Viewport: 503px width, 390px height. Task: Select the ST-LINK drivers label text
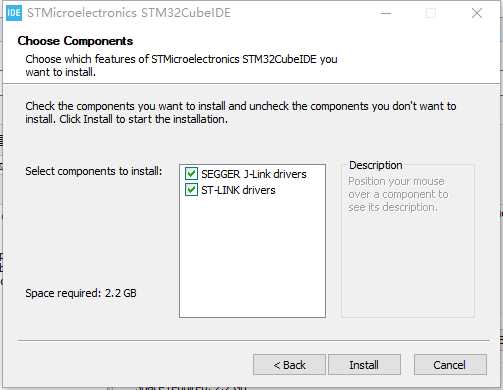click(x=238, y=190)
